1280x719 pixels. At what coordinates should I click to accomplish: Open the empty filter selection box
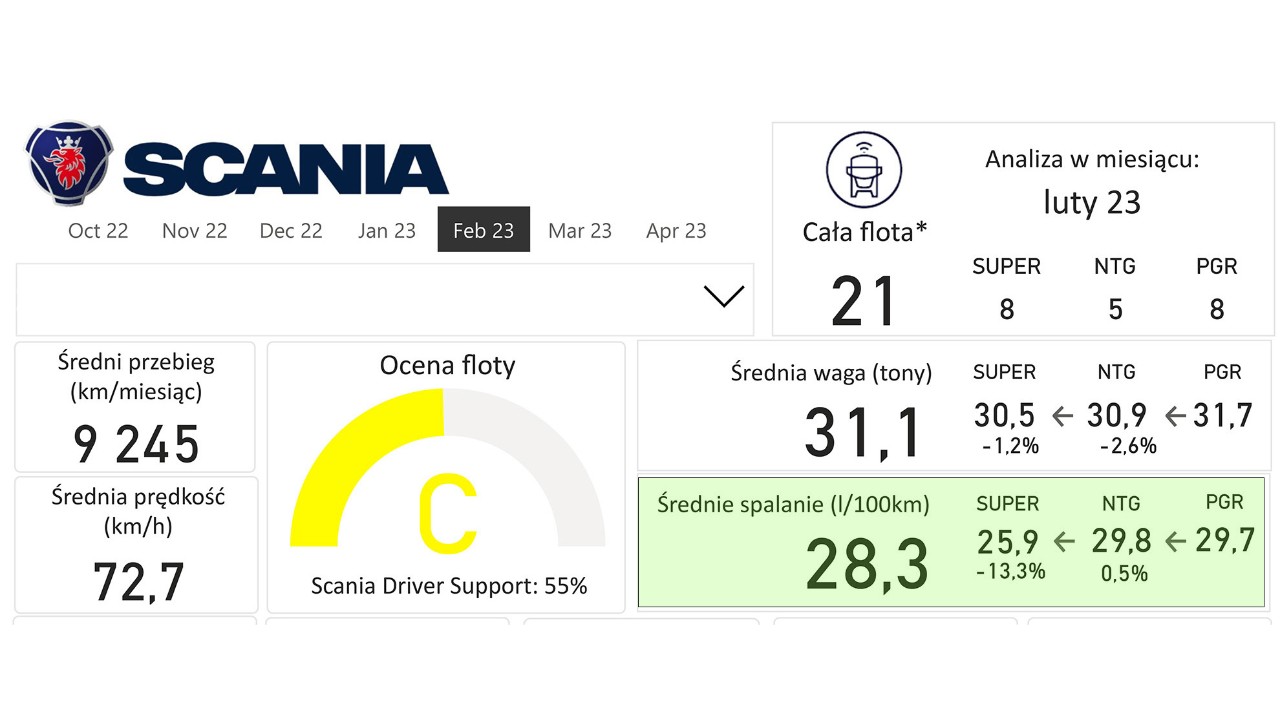tap(385, 299)
